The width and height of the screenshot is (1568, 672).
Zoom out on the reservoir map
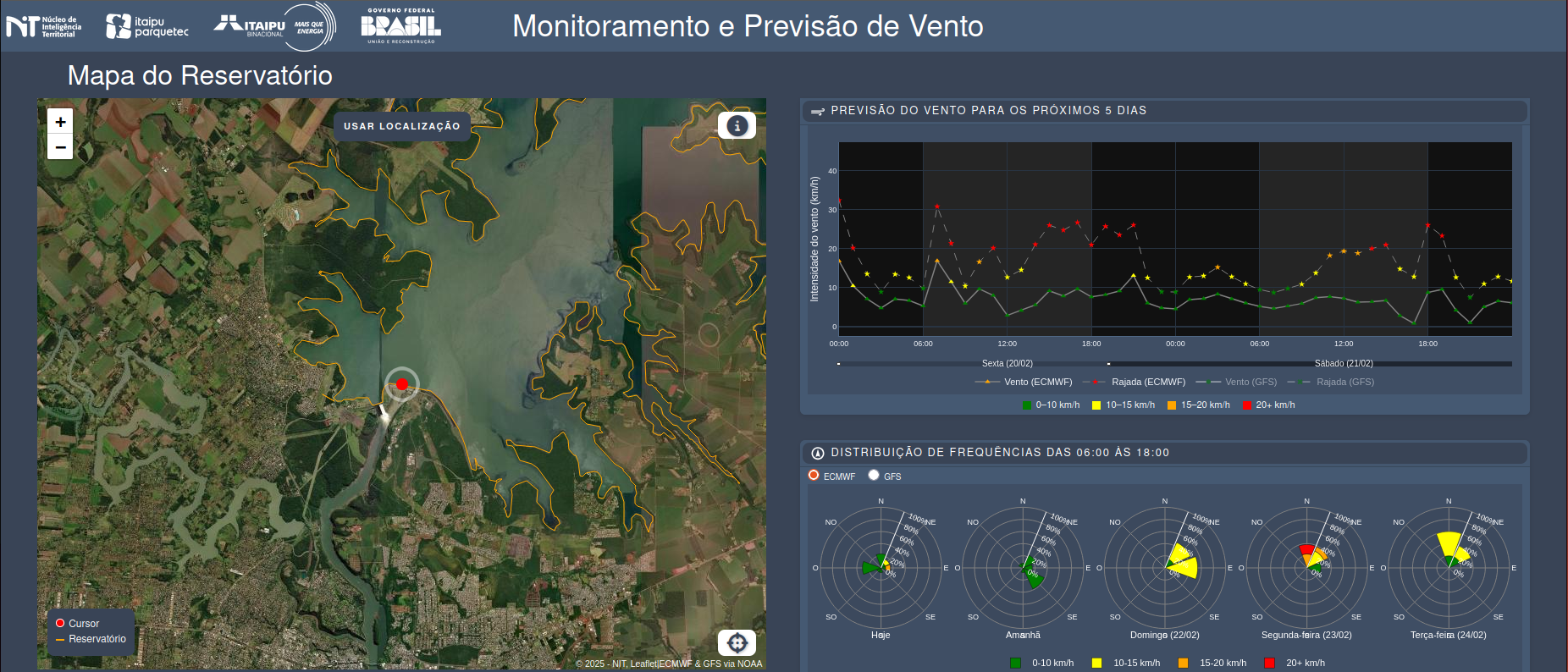(x=60, y=147)
